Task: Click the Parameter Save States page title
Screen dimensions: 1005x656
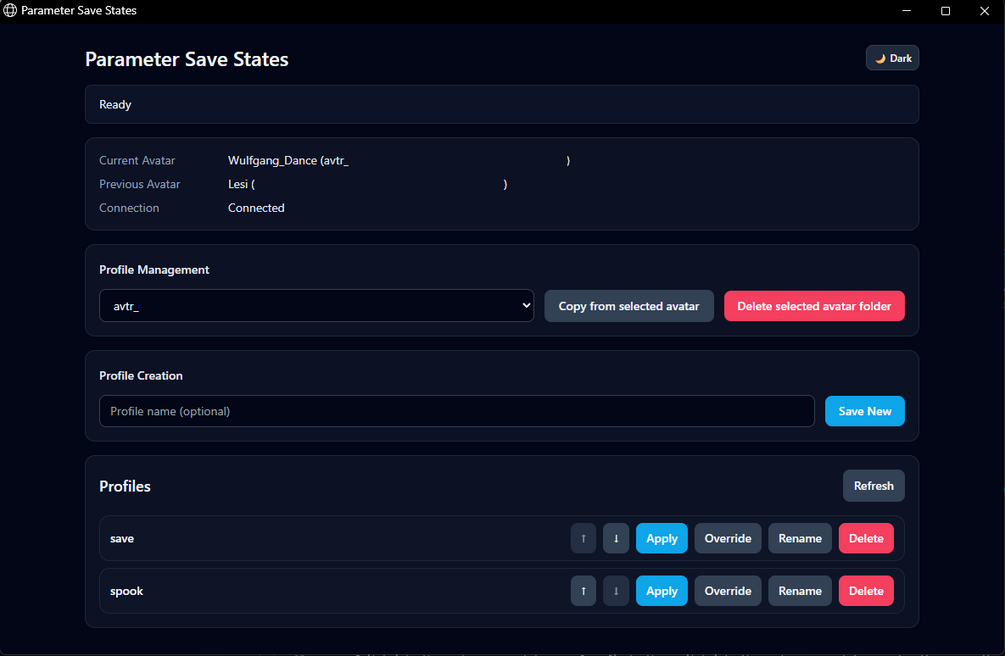Action: pos(187,60)
